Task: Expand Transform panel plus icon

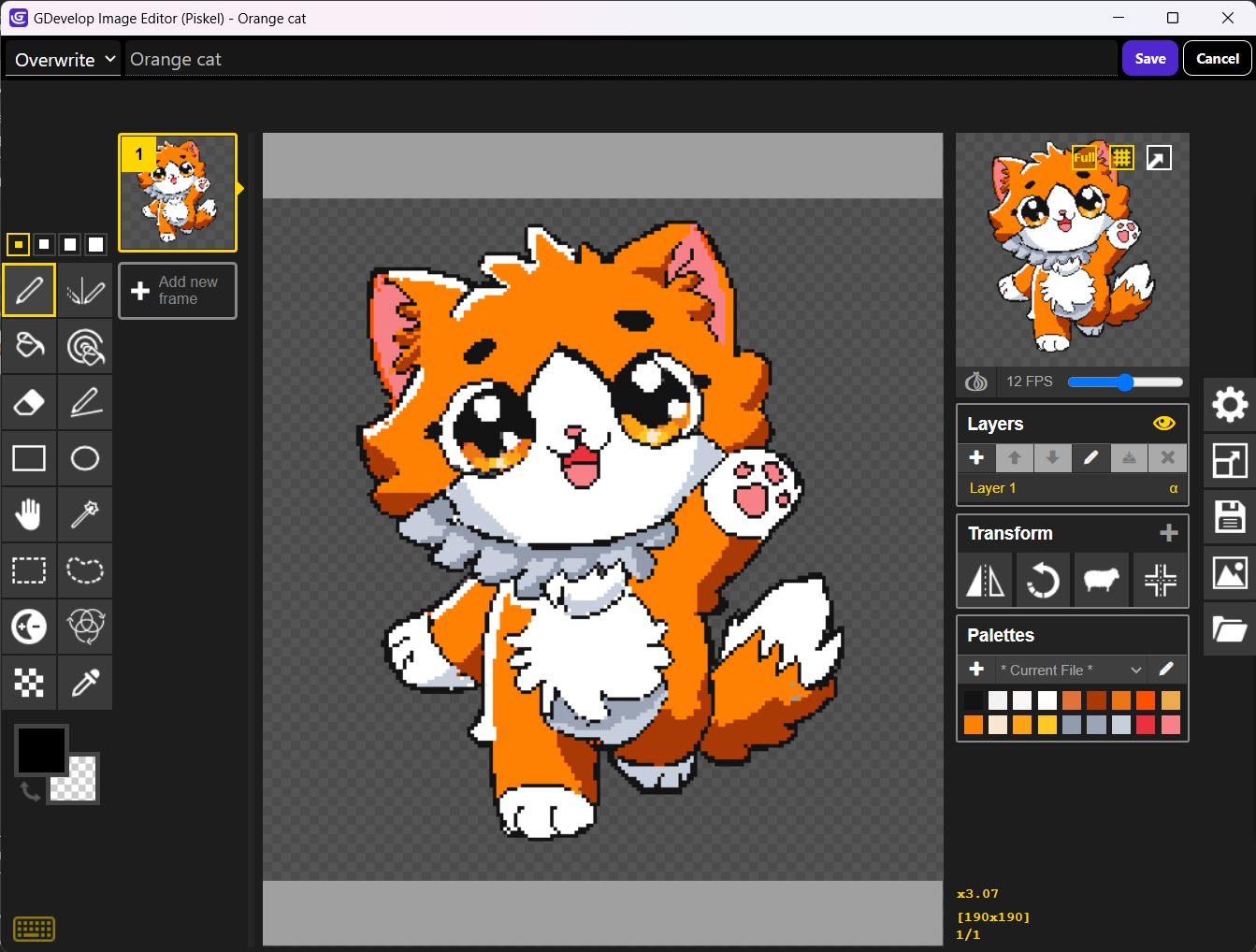Action: tap(1168, 533)
